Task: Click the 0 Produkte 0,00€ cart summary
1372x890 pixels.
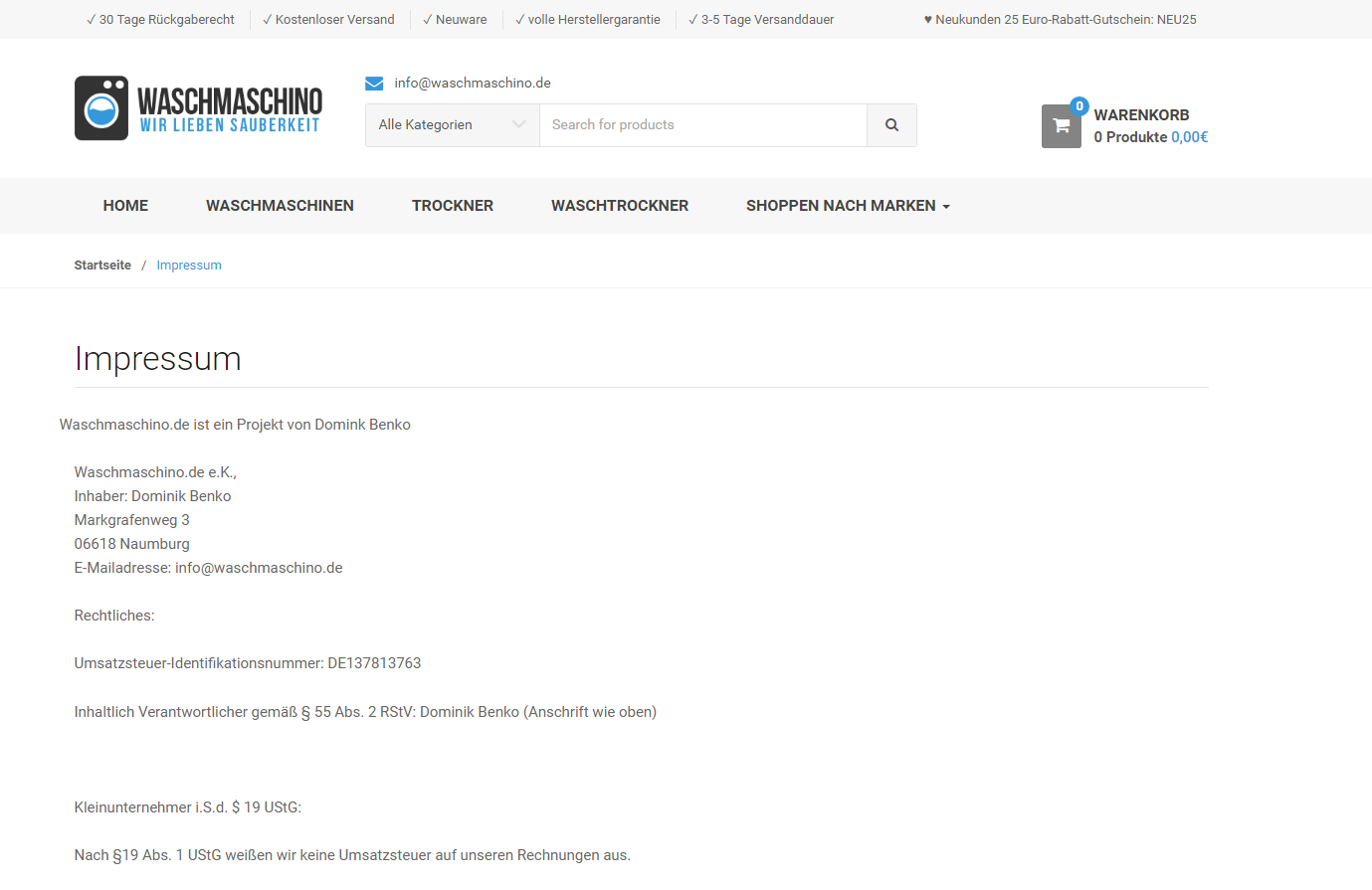Action: [x=1151, y=137]
